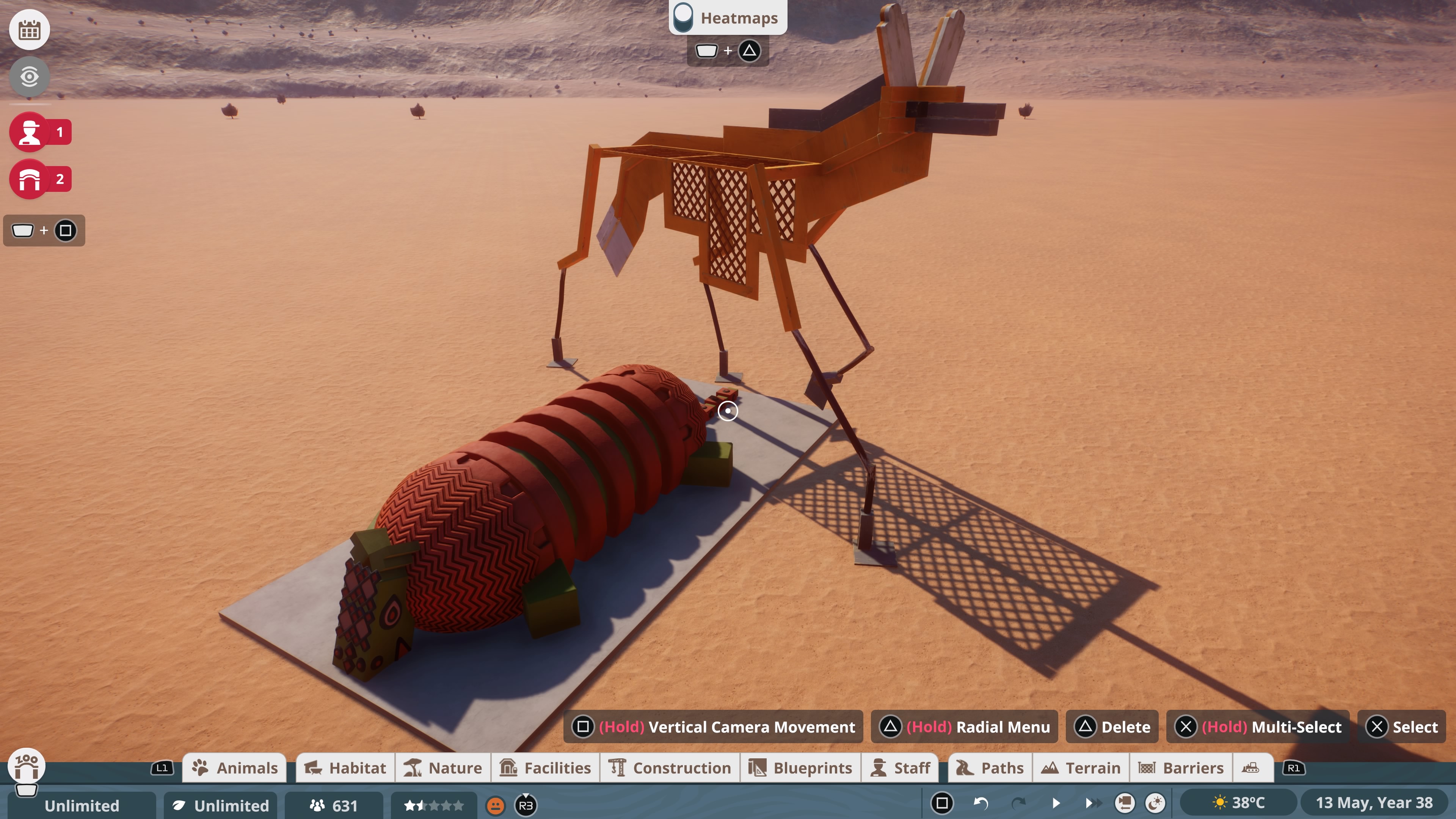Click the sun weather icon
This screenshot has width=1456, height=819.
(1220, 803)
